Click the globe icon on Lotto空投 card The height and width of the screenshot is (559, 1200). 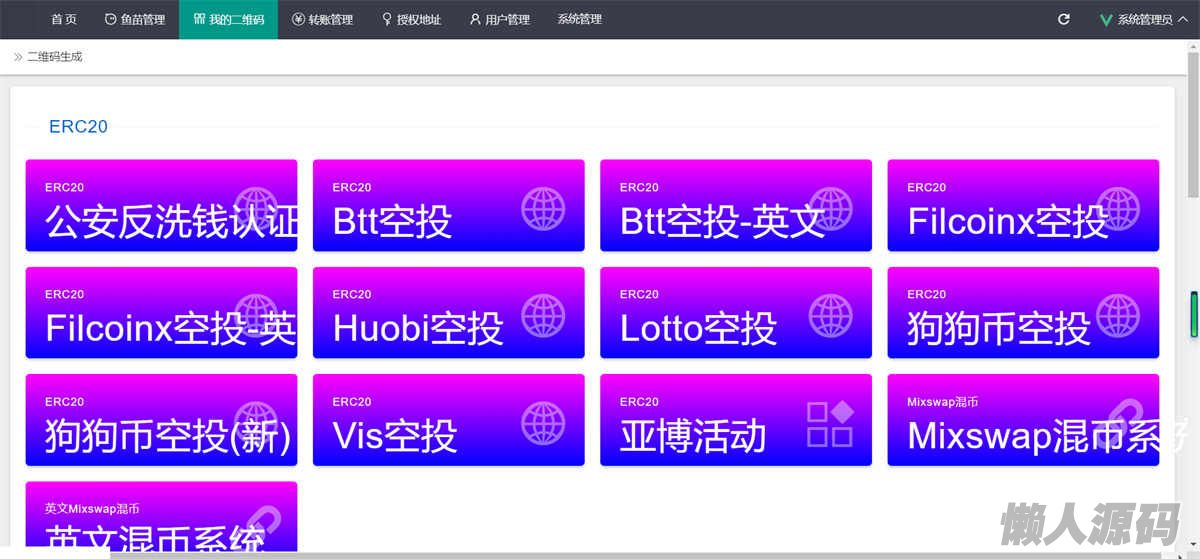coord(830,315)
